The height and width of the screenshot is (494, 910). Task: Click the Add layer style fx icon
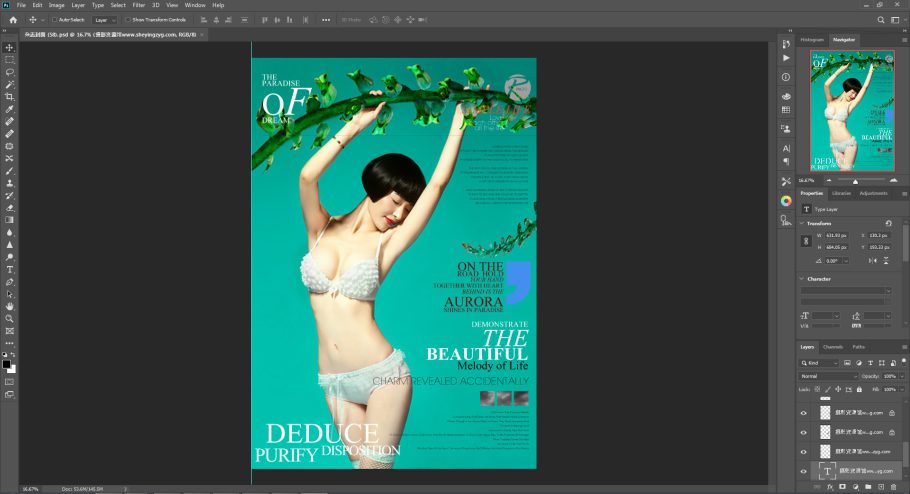pos(829,487)
